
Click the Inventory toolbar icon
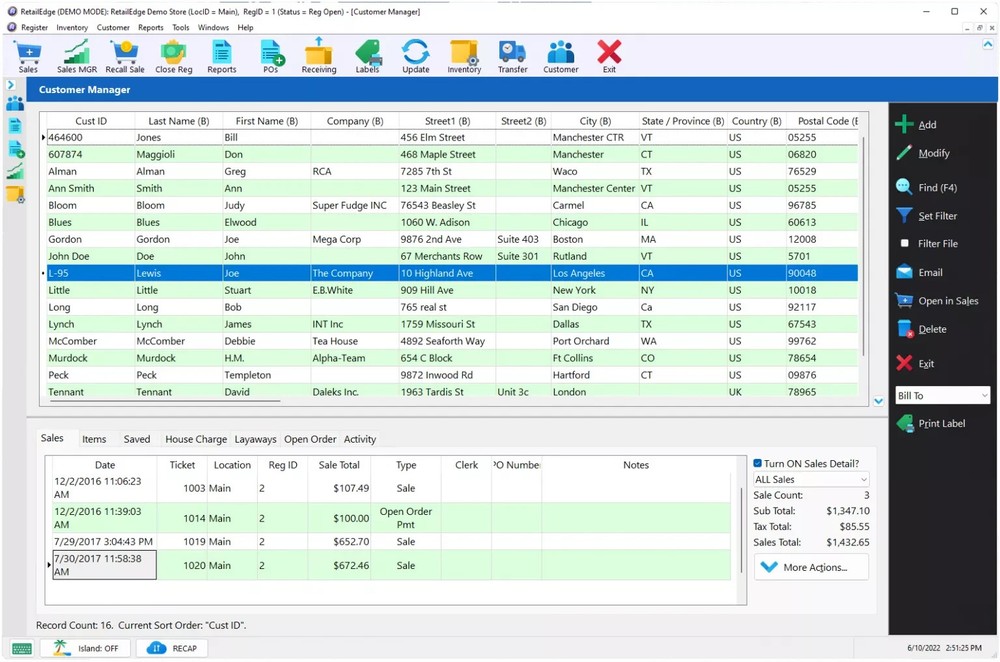coord(462,56)
